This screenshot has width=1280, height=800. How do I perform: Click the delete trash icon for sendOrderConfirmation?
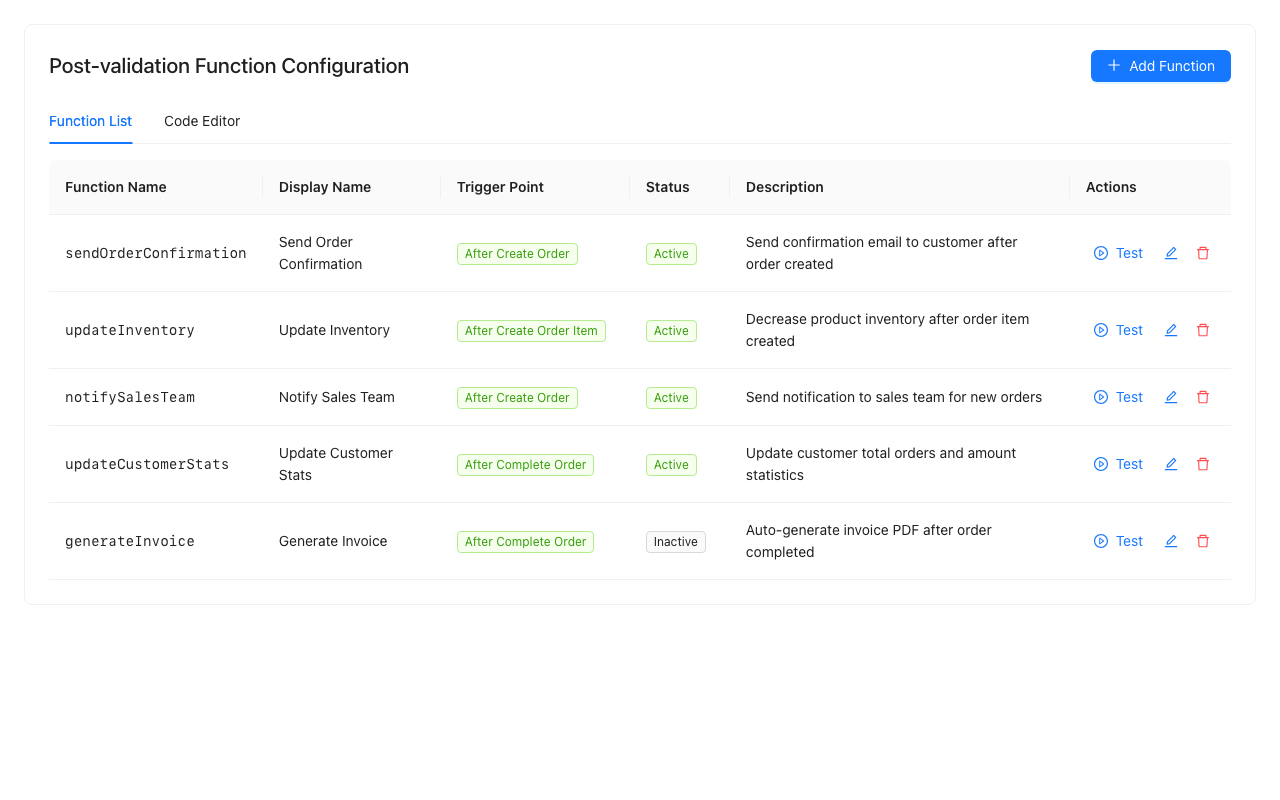[1203, 253]
